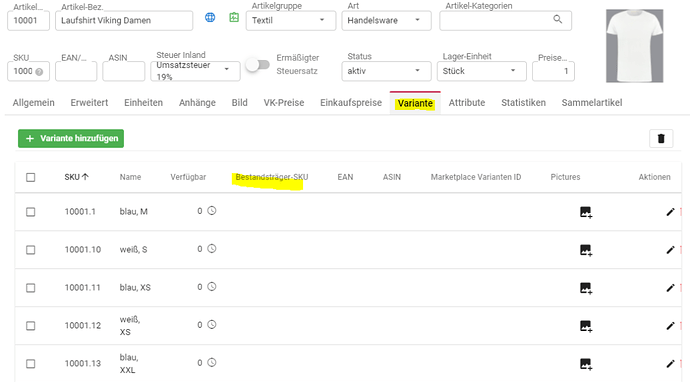Click clock icon for variant 10001.13
This screenshot has width=690, height=382.
click(x=212, y=363)
